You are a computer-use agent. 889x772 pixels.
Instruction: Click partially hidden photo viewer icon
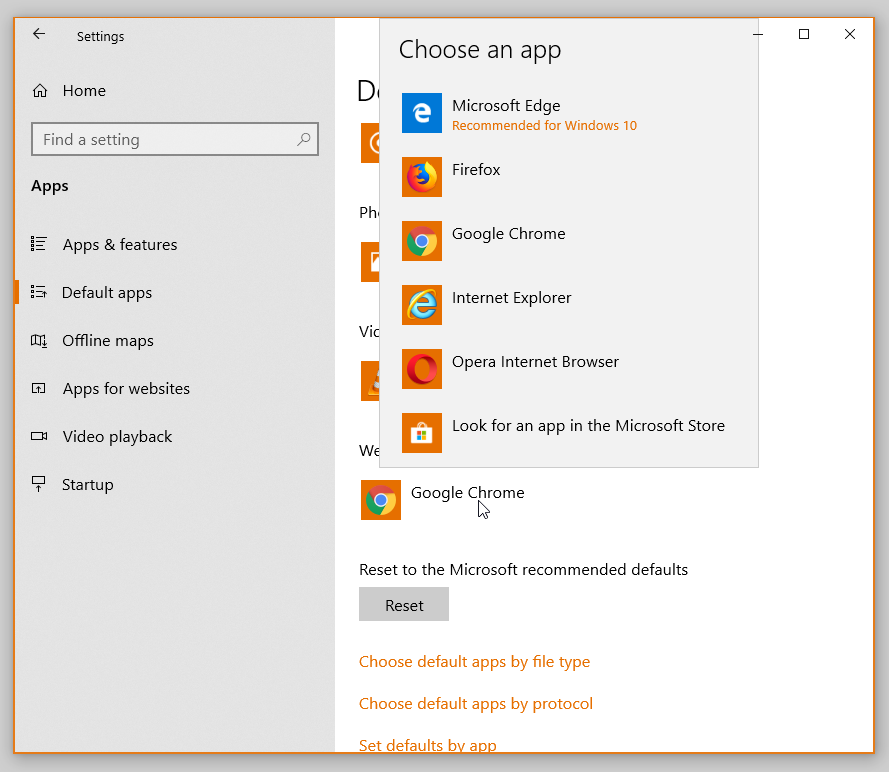coord(370,262)
